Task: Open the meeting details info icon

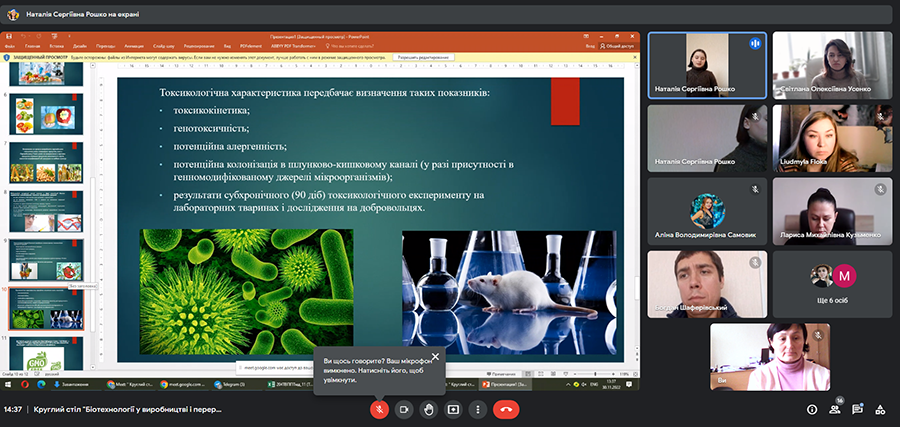Action: tap(812, 409)
